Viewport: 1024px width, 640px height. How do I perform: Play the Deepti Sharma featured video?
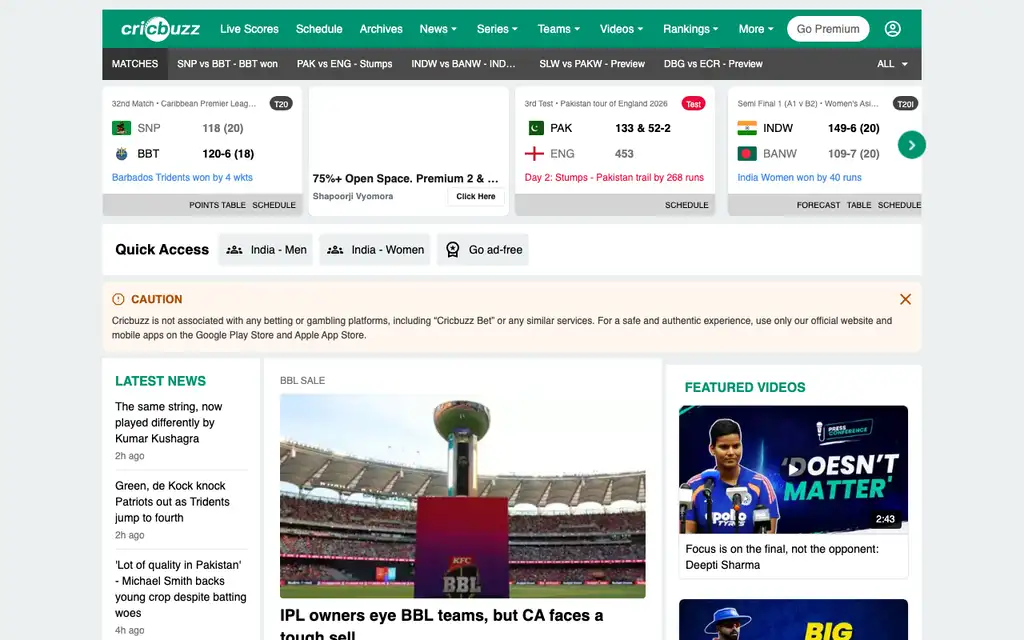click(793, 469)
